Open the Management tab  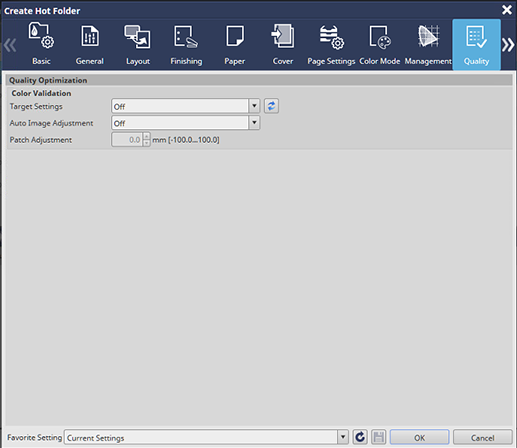tap(428, 44)
